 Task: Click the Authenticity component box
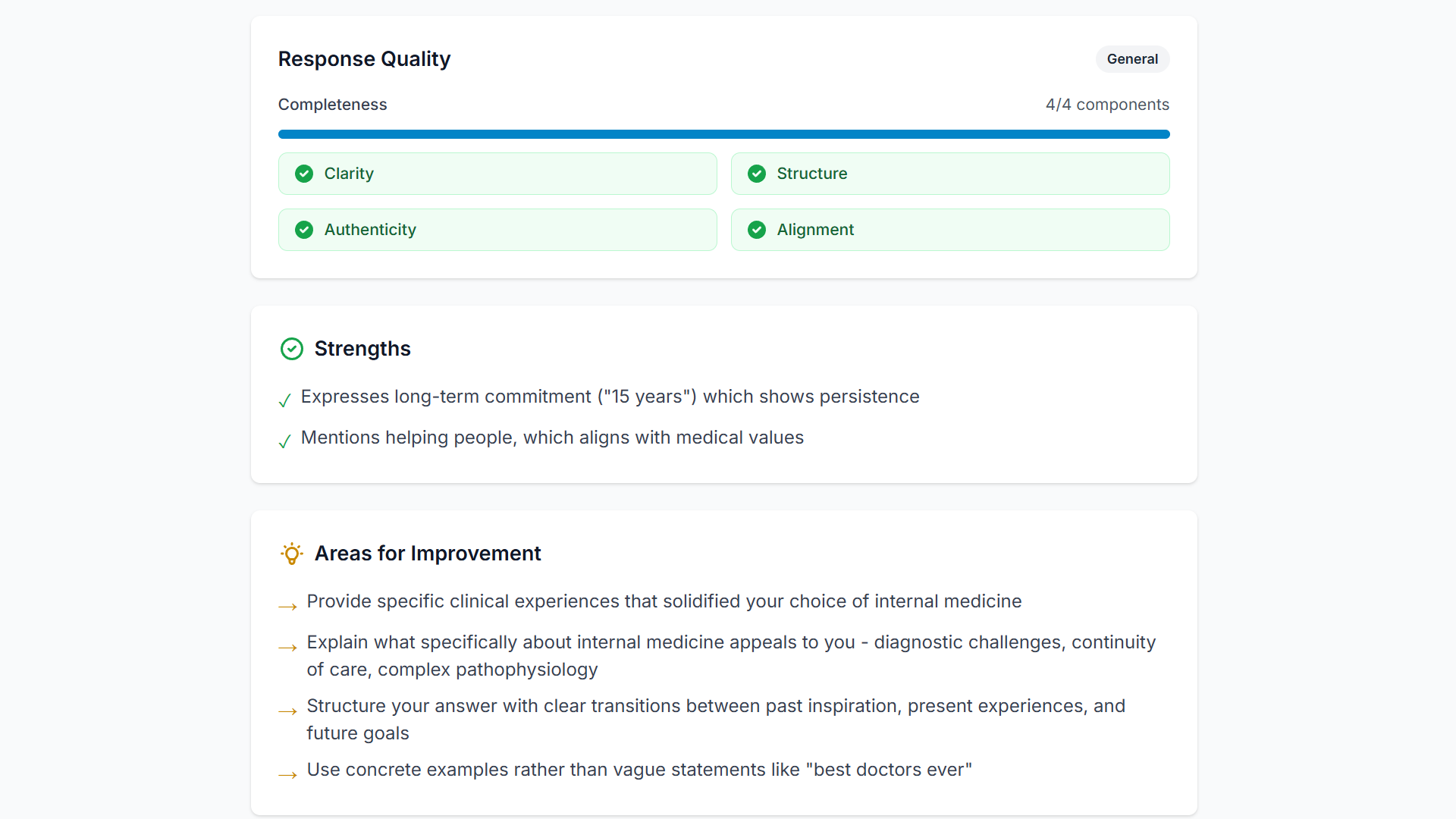(497, 230)
